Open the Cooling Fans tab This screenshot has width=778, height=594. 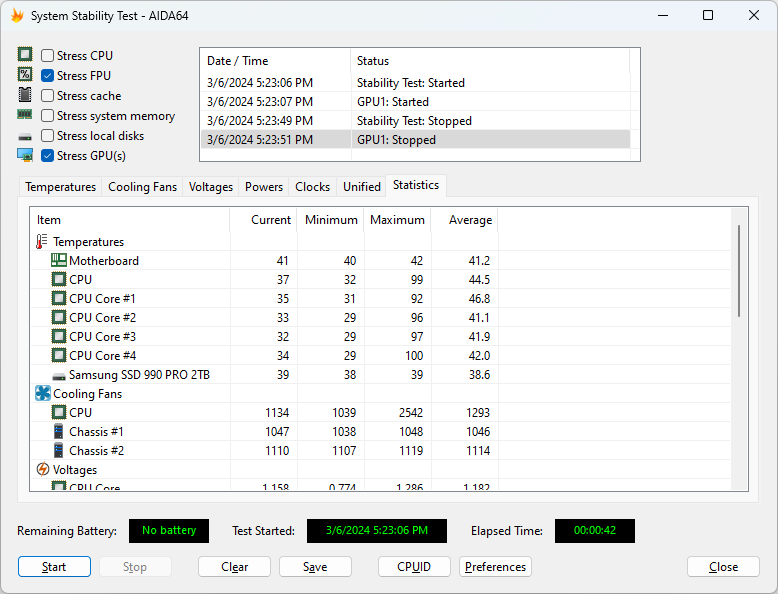(142, 187)
